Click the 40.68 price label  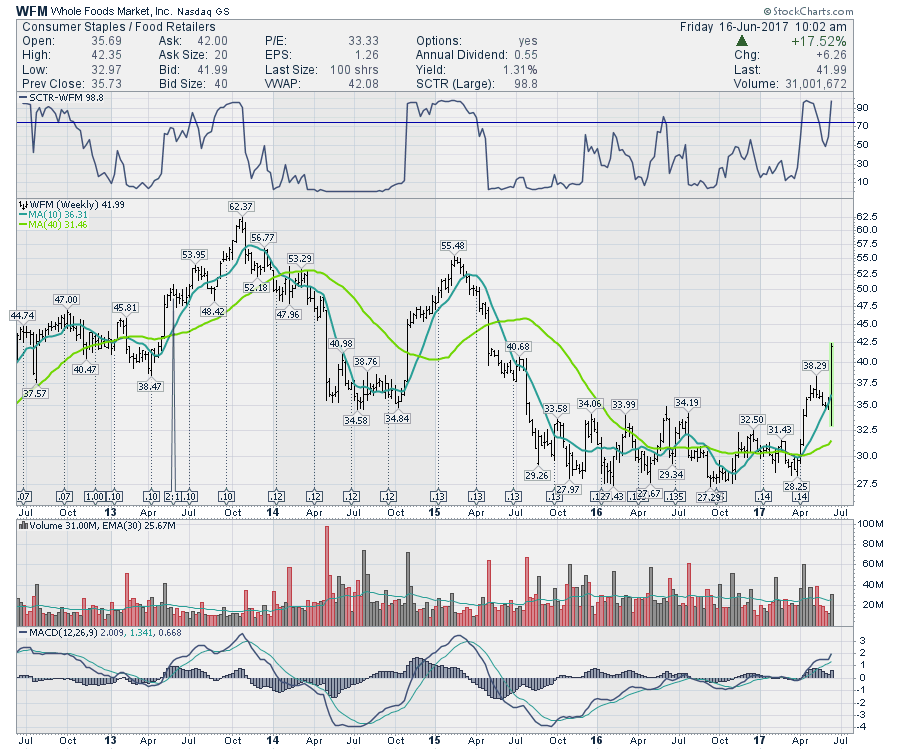pos(518,347)
